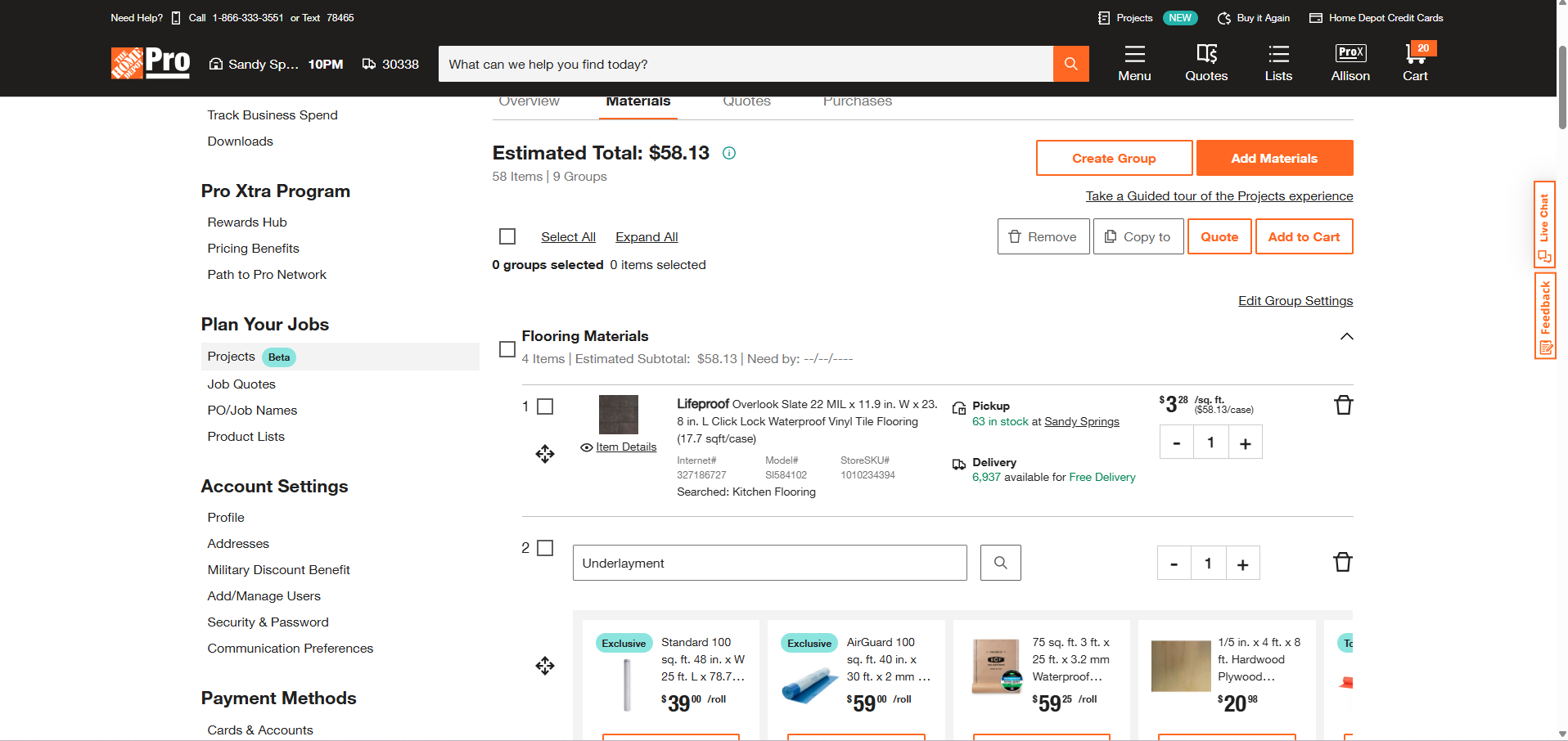Screen dimensions: 1568x741
Task: Increase Lifeproof flooring quantity with plus
Action: (x=1245, y=442)
